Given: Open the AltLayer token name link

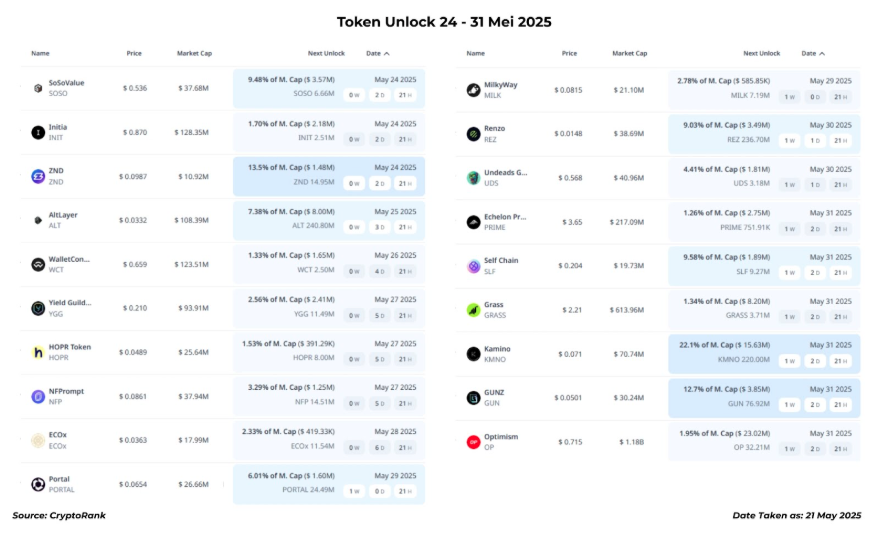Looking at the screenshot, I should 63,215.
